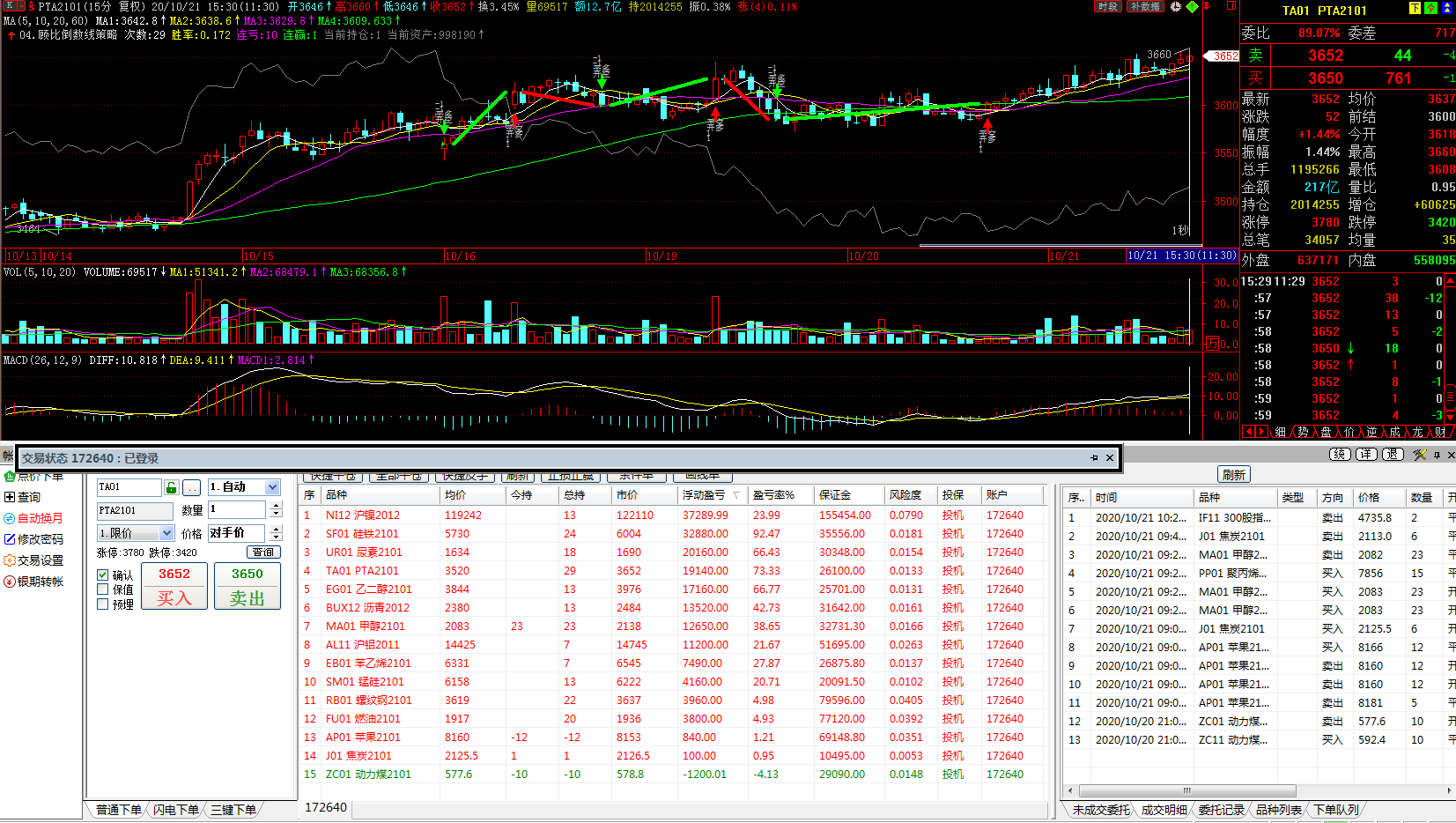
Task: Click the 补数据 button above the chart
Action: (x=1145, y=6)
